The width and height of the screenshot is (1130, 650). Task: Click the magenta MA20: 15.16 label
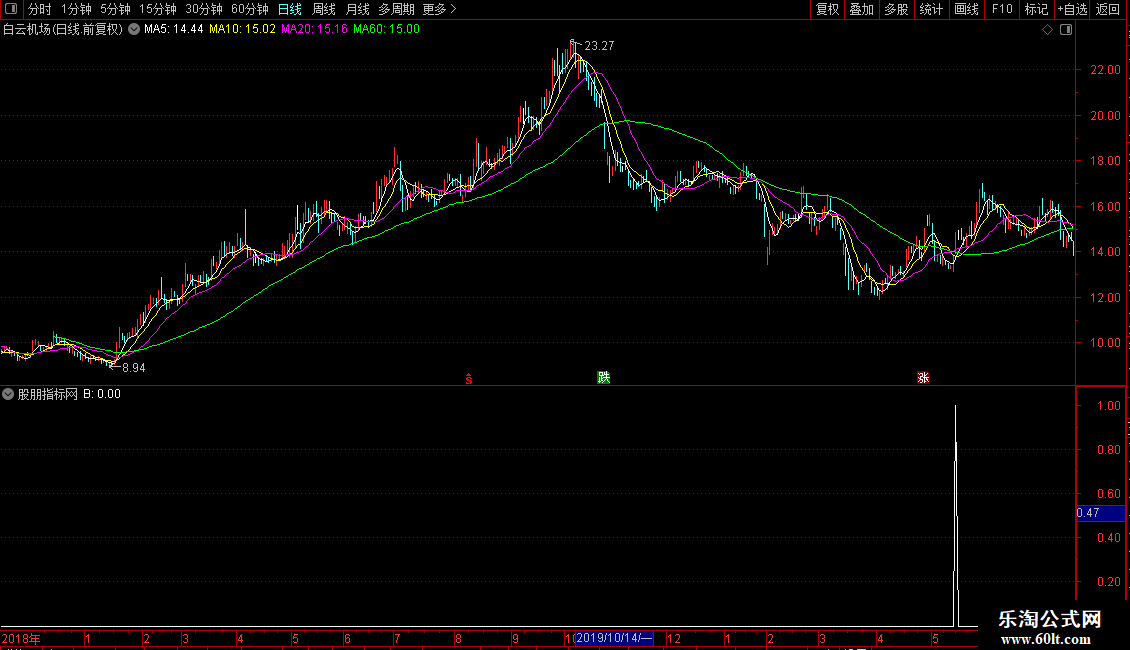pos(314,30)
